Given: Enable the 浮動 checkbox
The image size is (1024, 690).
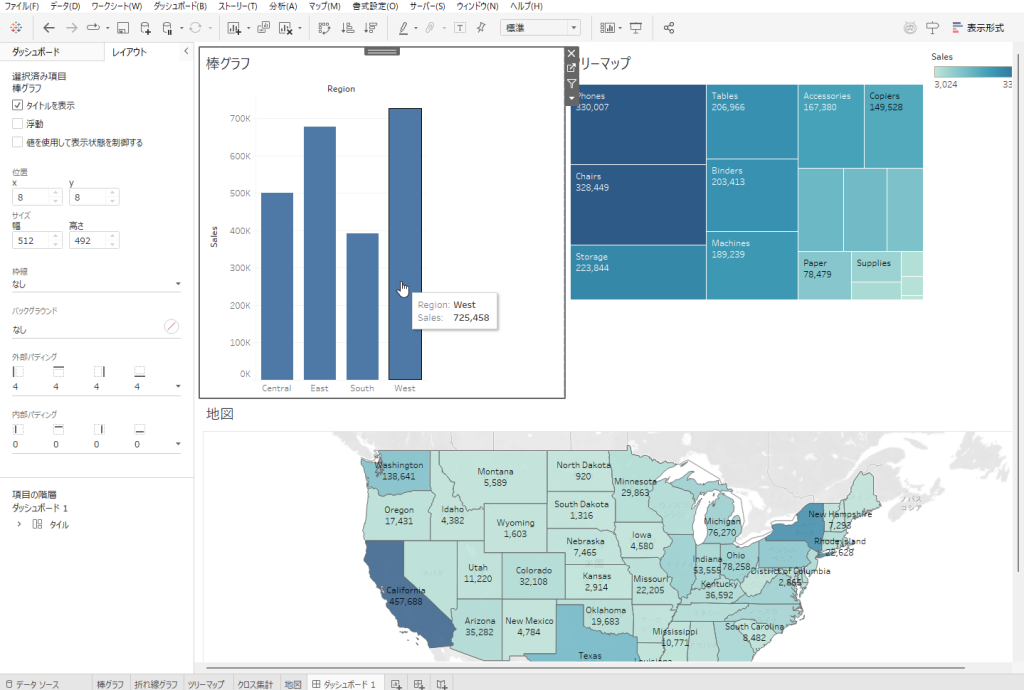Looking at the screenshot, I should (x=17, y=124).
